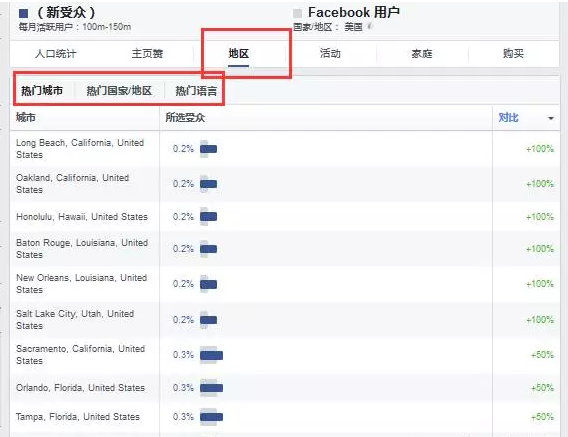The width and height of the screenshot is (568, 437).
Task: Click +100% value for Salt Lake City
Action: point(540,320)
